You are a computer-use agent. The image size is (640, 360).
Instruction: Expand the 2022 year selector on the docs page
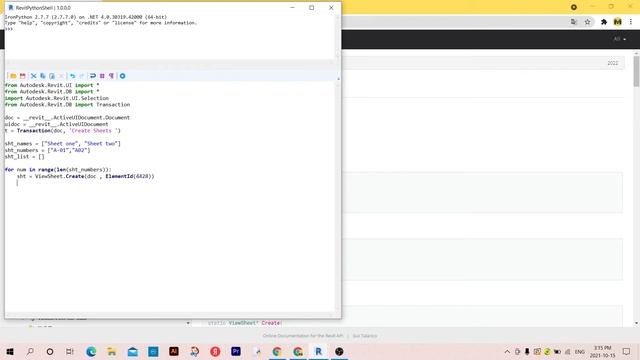coord(613,63)
